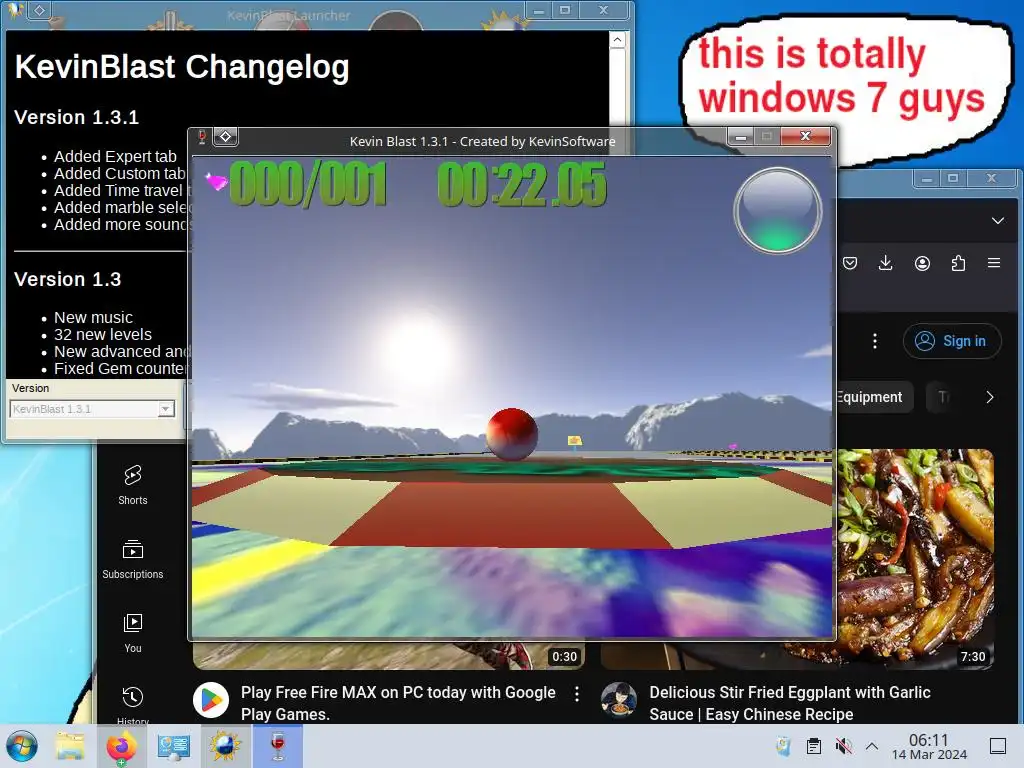Open the Stir Fried Eggplant video thumbnail

[914, 559]
